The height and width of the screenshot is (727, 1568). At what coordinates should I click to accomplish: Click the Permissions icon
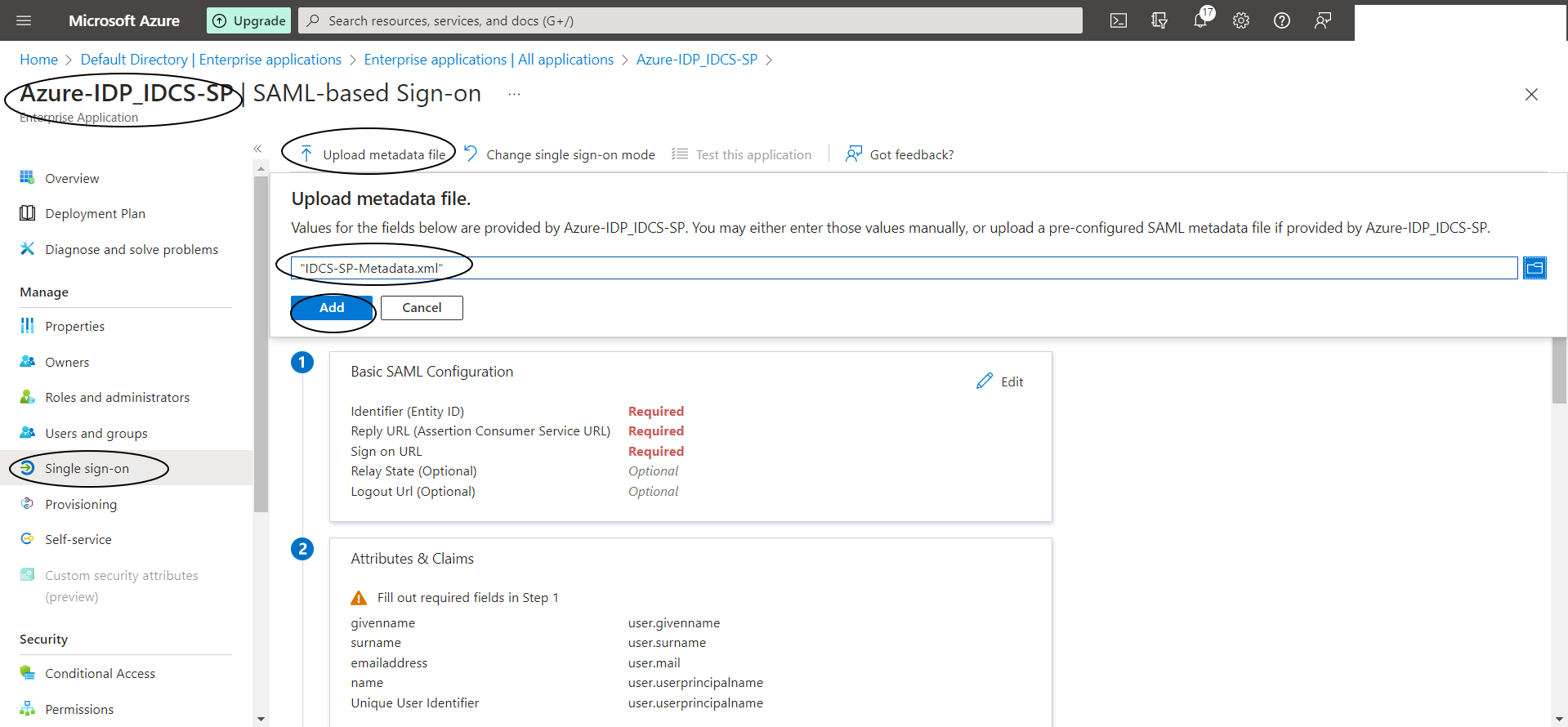(27, 709)
